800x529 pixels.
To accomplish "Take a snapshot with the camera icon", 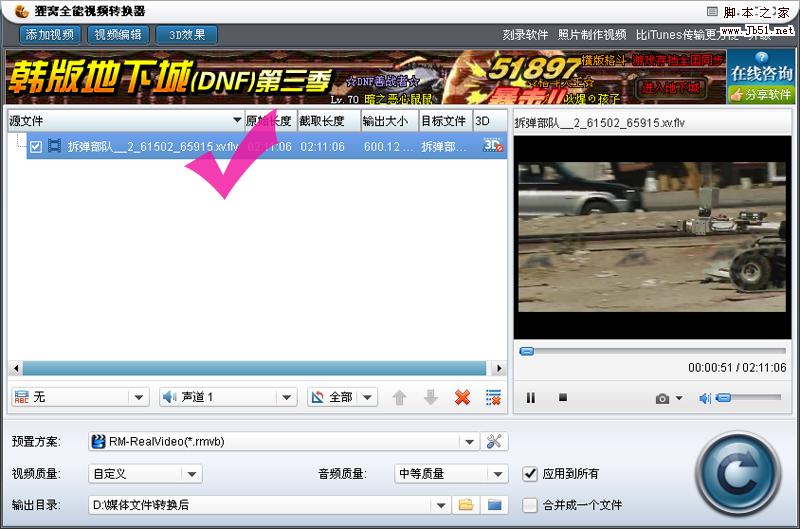I will tap(662, 398).
